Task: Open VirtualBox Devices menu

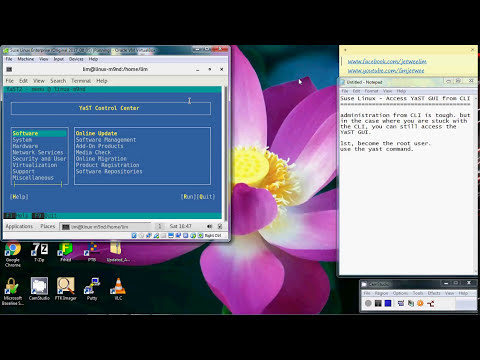Action: [x=76, y=59]
